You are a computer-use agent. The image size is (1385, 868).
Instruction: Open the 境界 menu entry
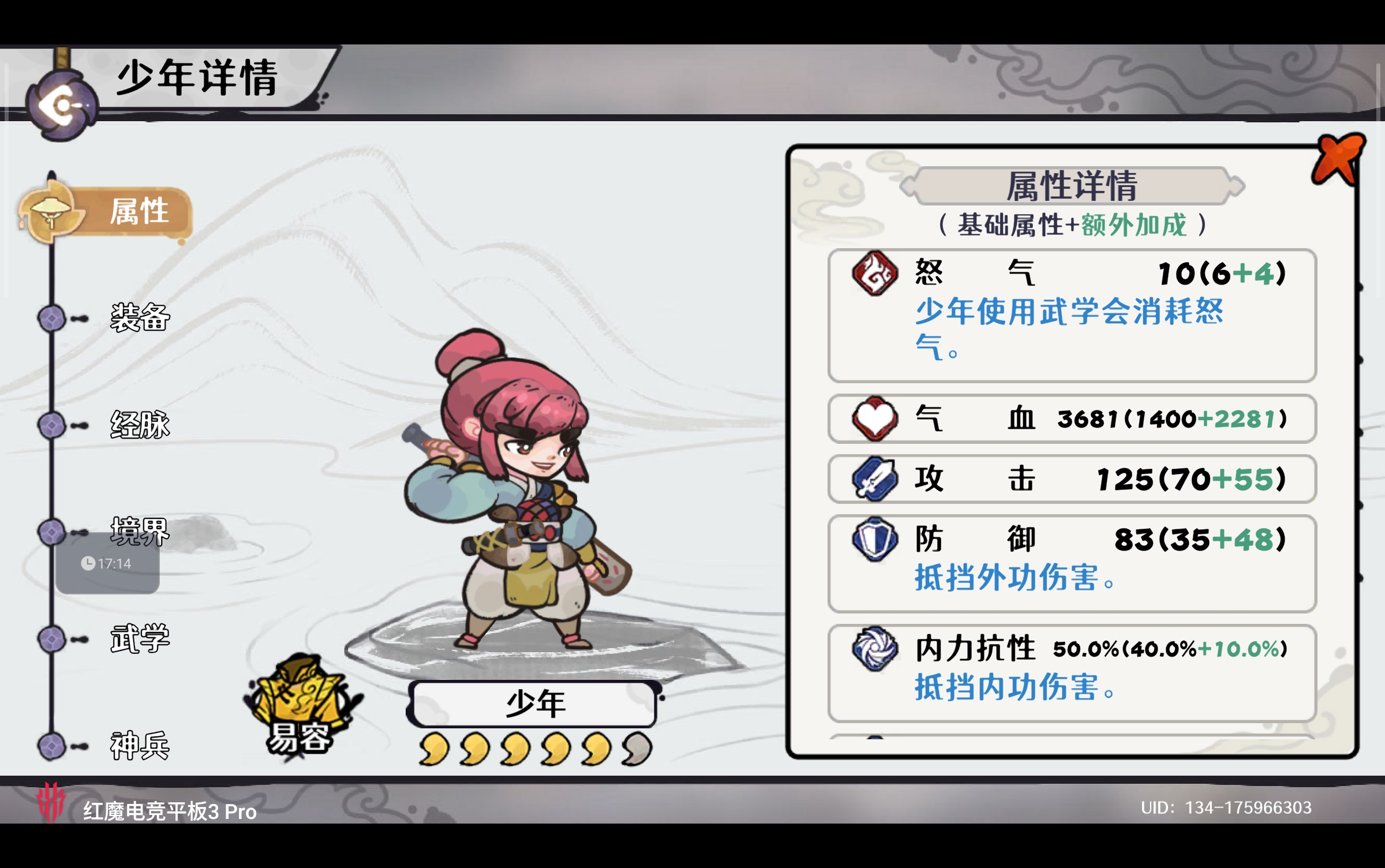tap(140, 531)
